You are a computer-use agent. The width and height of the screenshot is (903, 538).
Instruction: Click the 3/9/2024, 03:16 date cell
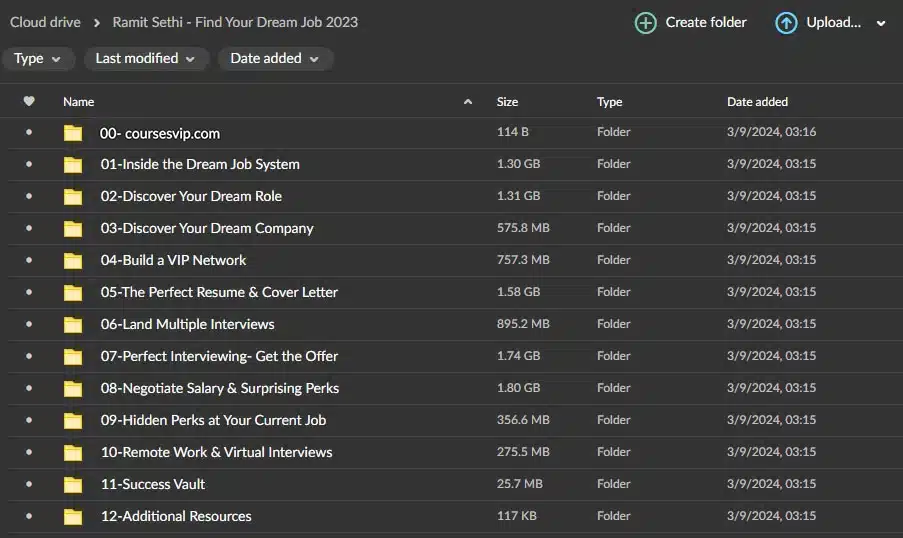click(x=771, y=132)
